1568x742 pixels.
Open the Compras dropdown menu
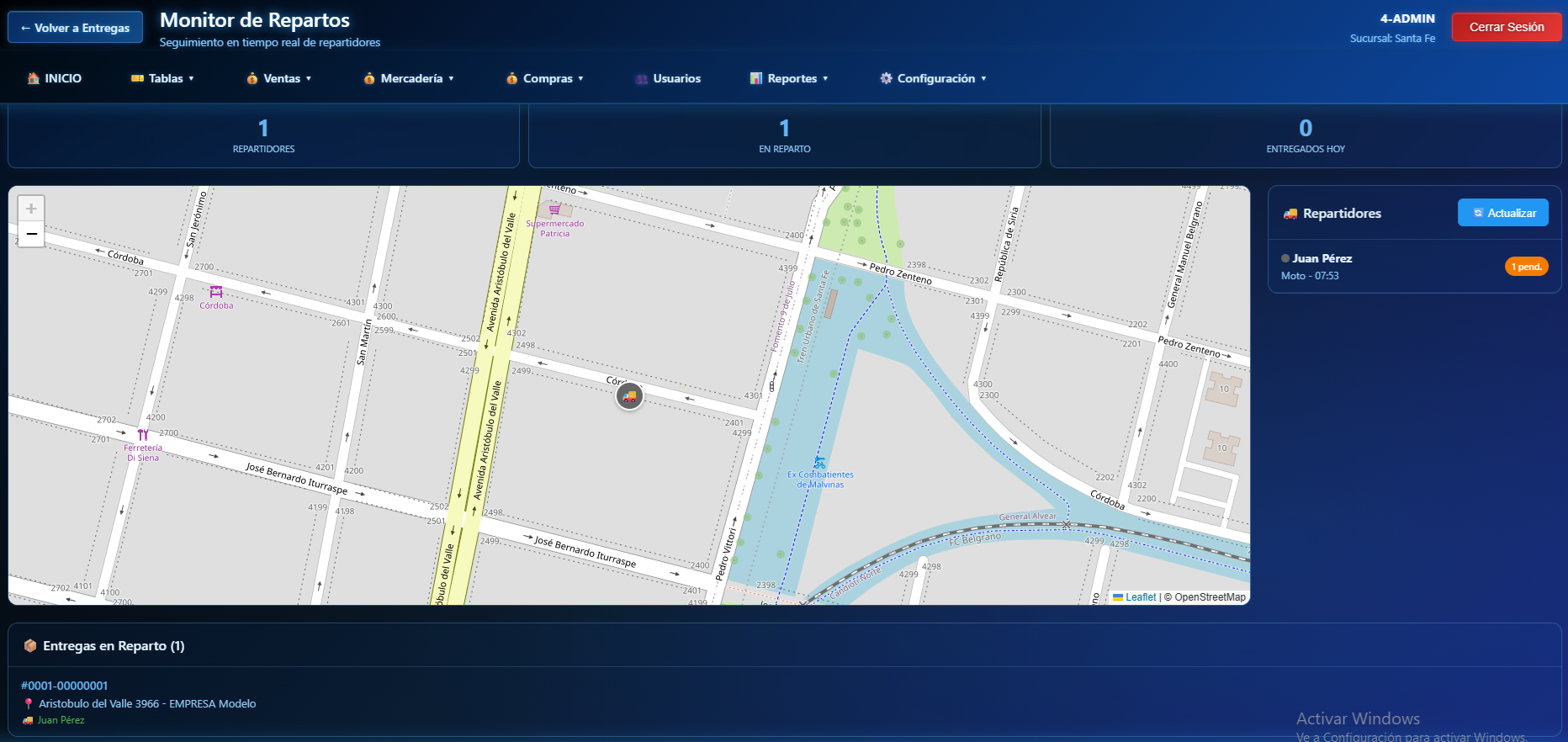(545, 78)
